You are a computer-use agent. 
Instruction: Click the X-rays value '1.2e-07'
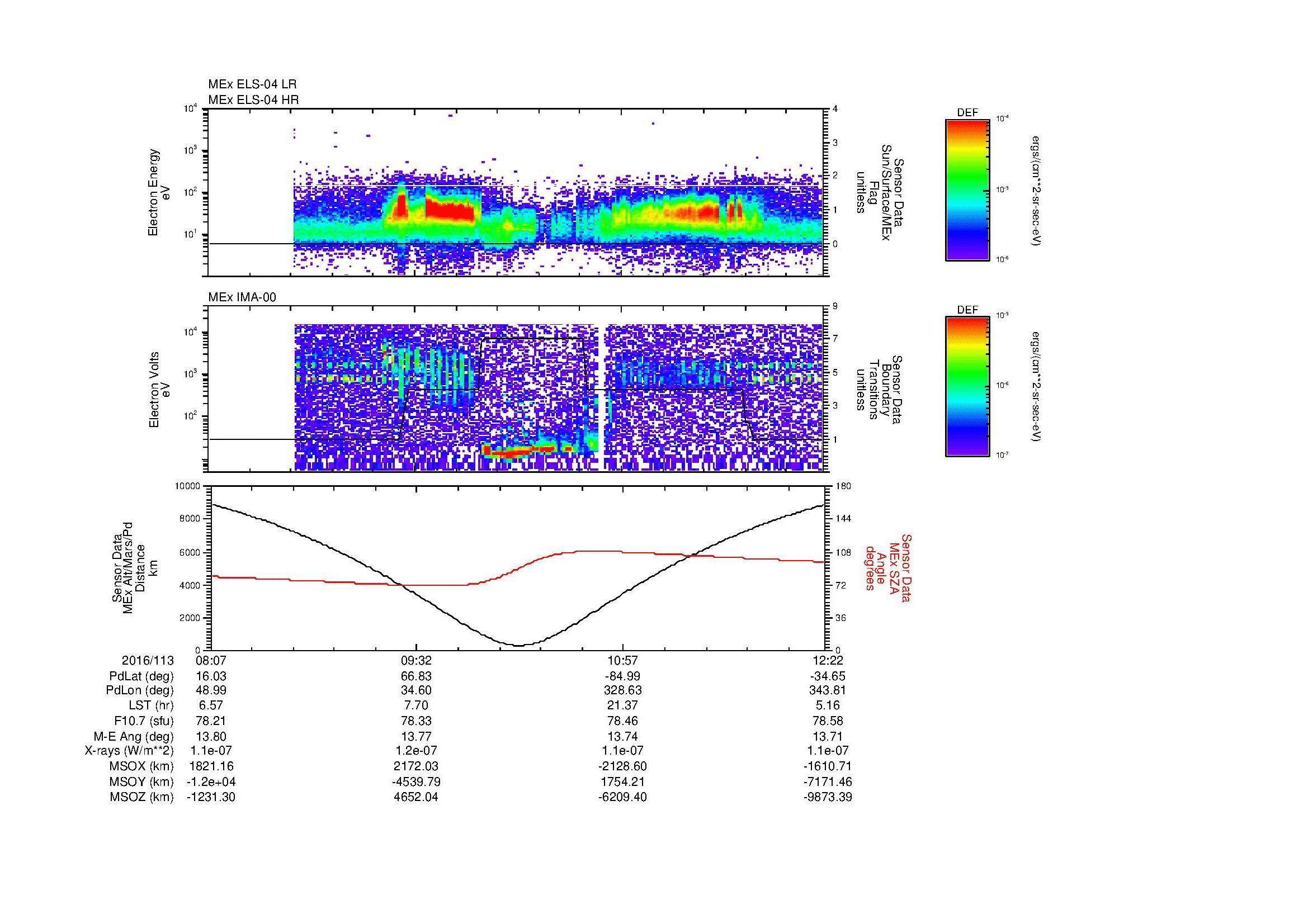coord(417,751)
